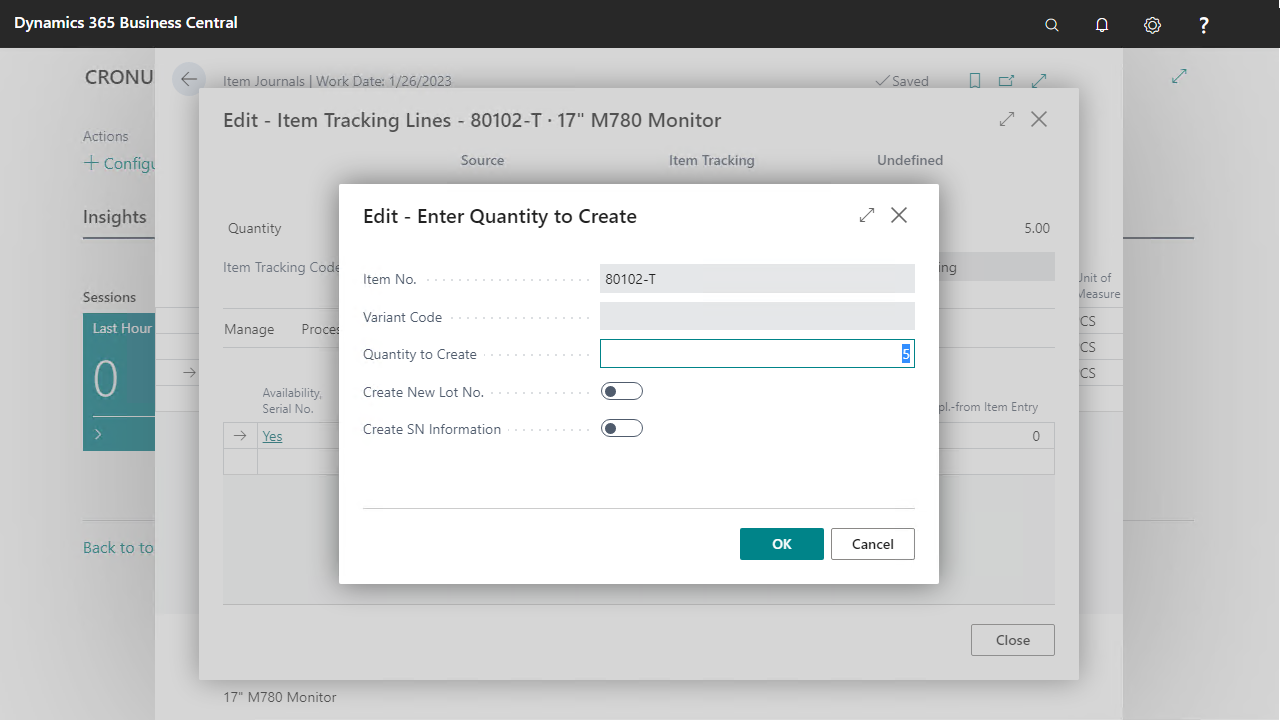This screenshot has height=720, width=1280.
Task: Click the Item No. field showing 80102-T
Action: tap(757, 278)
